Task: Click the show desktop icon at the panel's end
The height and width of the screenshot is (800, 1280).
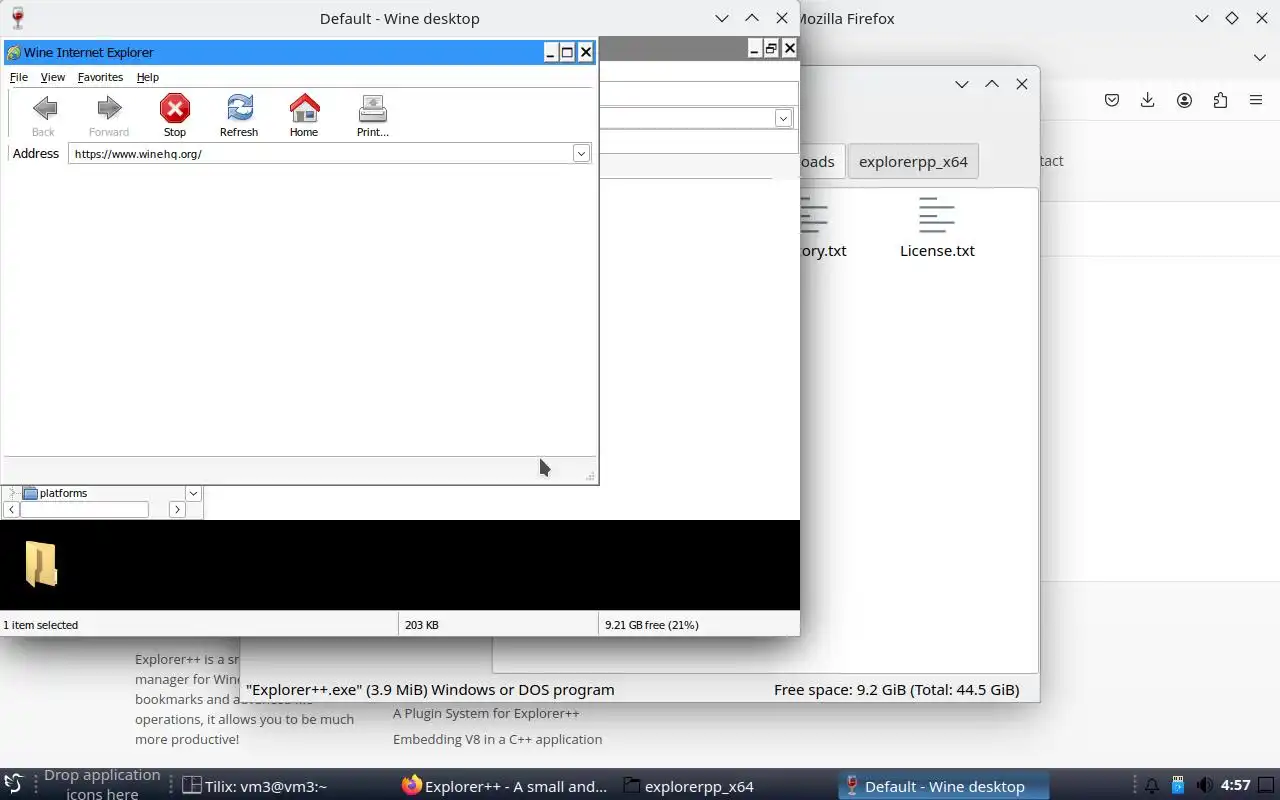Action: [1268, 786]
